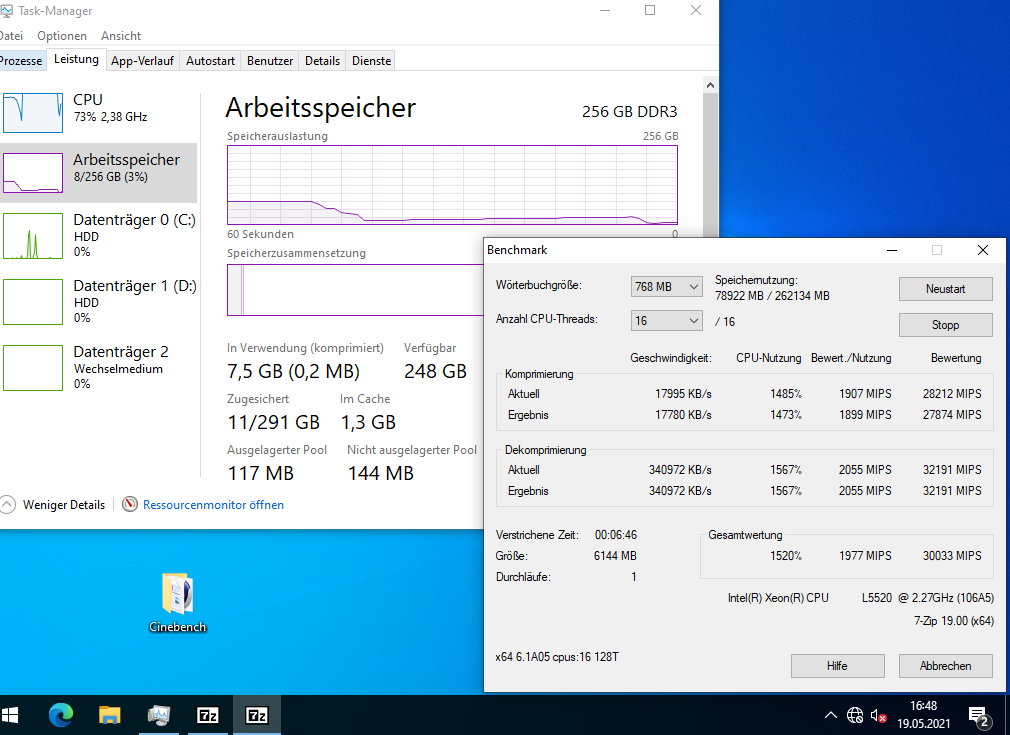Select Datenträger 1 (D:) in sidebar
Viewport: 1010px width, 735px height.
[99, 301]
